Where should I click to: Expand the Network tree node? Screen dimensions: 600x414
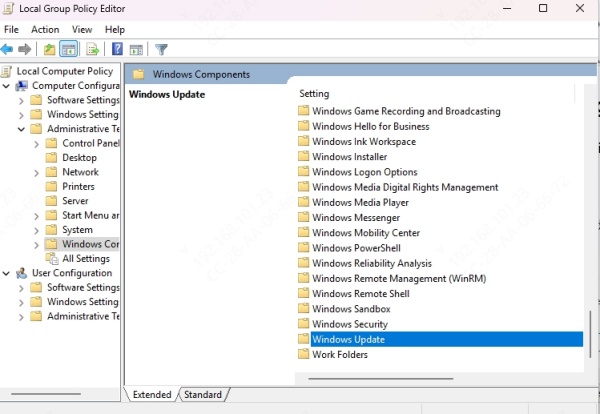[36, 173]
